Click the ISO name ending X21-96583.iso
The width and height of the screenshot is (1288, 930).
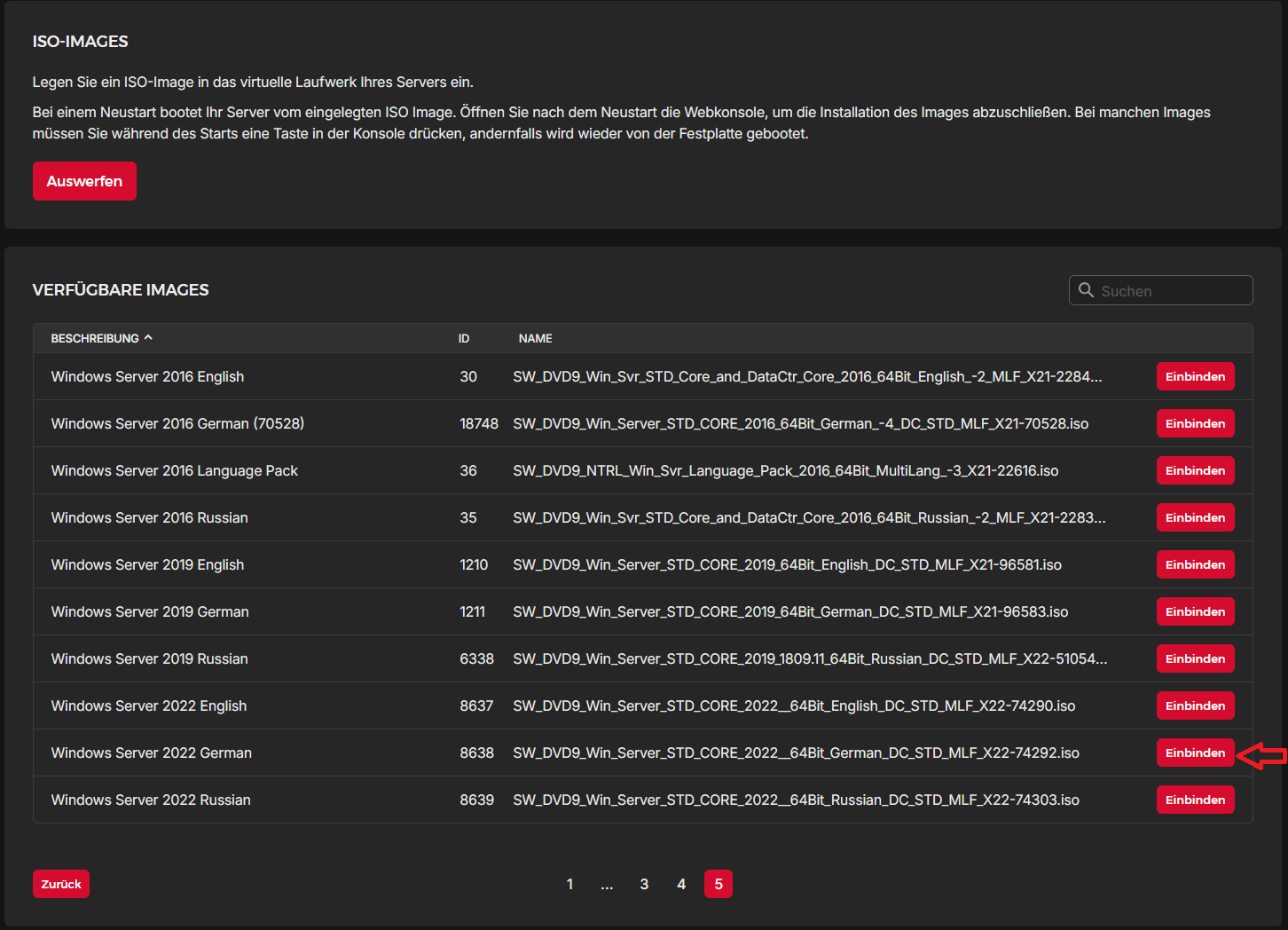(790, 611)
